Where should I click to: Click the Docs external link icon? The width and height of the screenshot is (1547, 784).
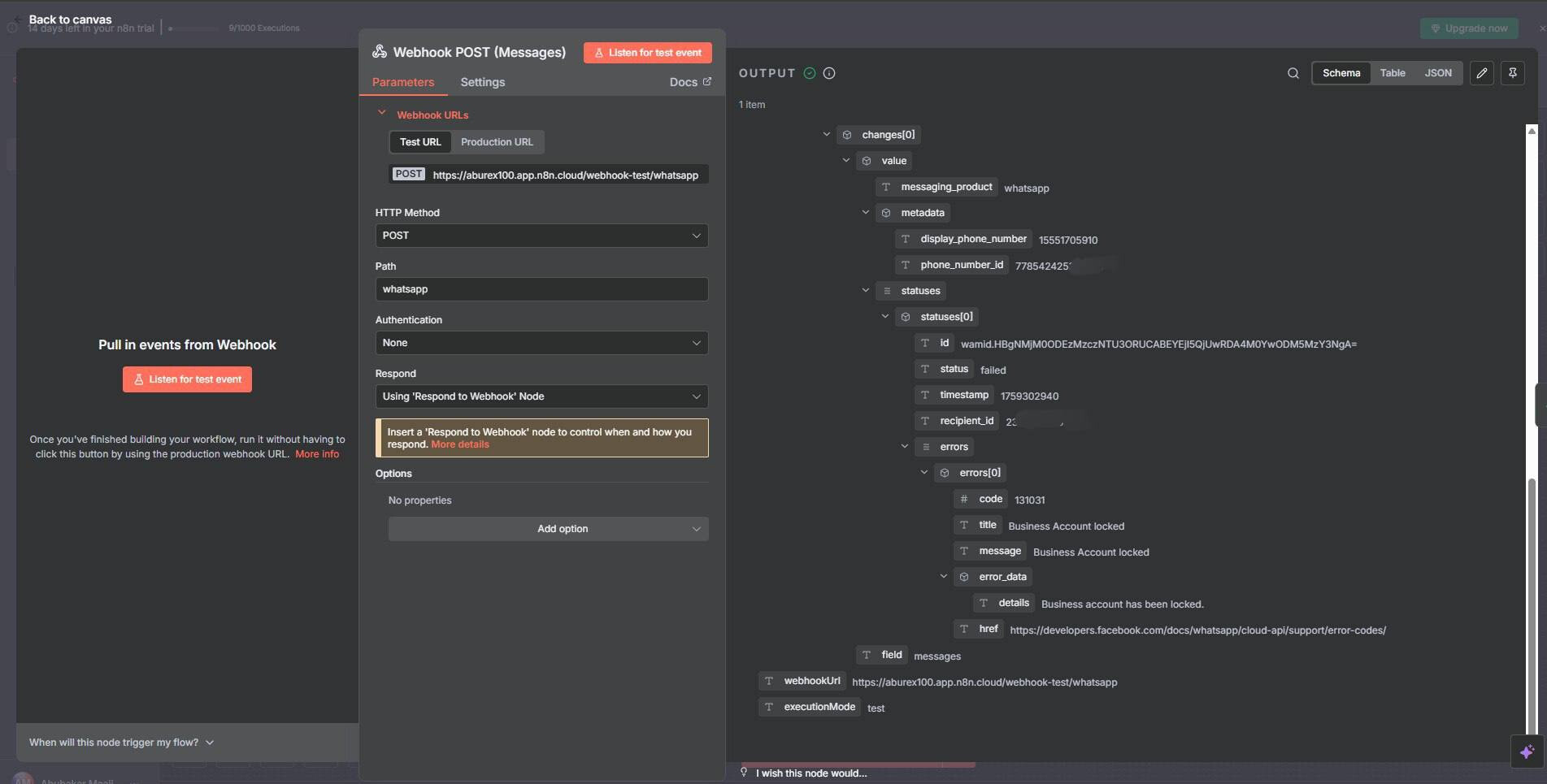point(707,81)
